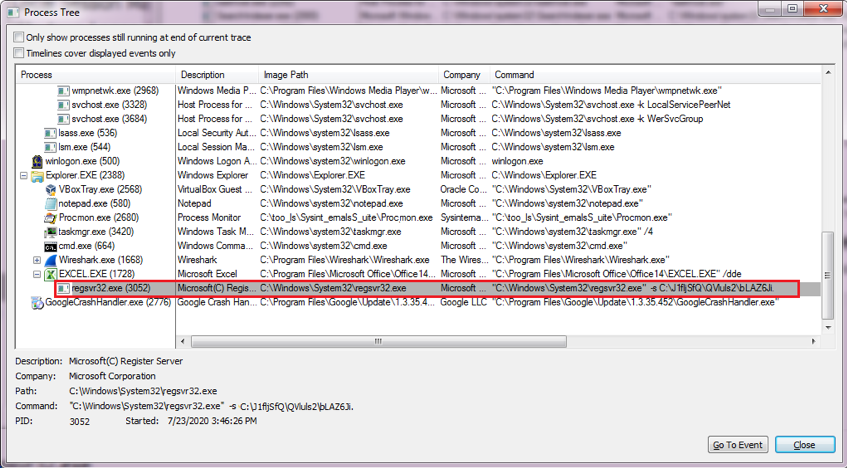Sort by the Description column header
847x468 pixels.
click(x=216, y=75)
